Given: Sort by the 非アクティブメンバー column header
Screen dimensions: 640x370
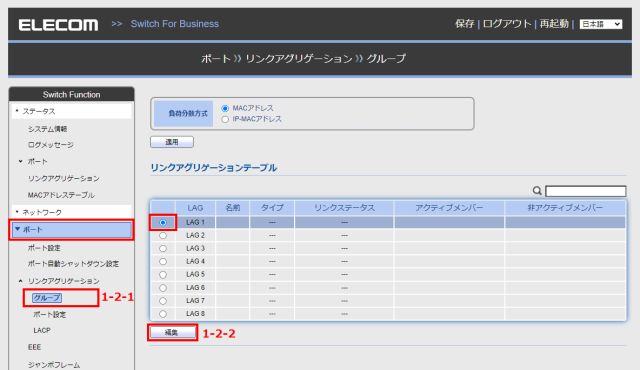Looking at the screenshot, I should click(x=565, y=208).
